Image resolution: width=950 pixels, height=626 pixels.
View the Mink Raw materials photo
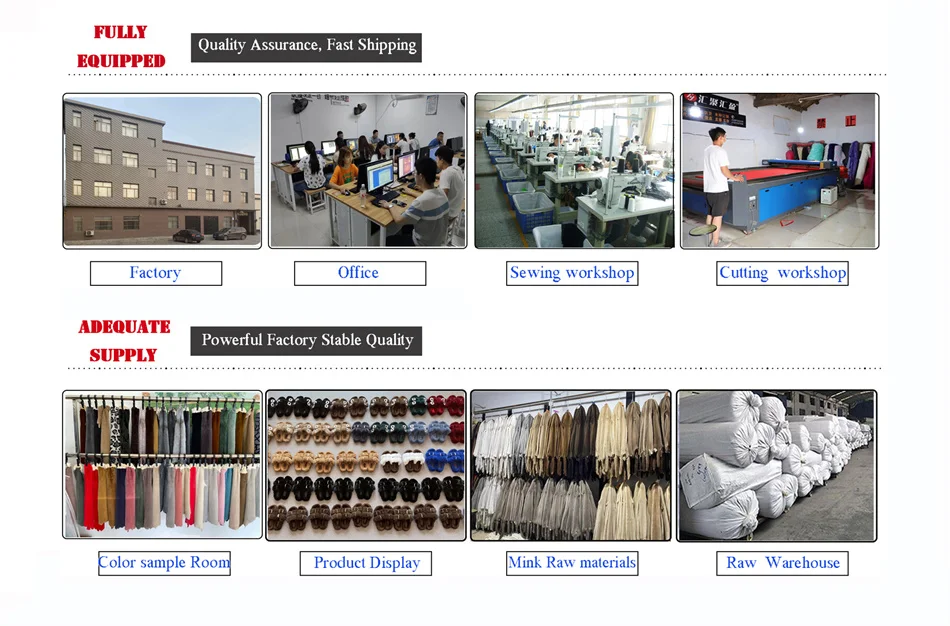(571, 465)
